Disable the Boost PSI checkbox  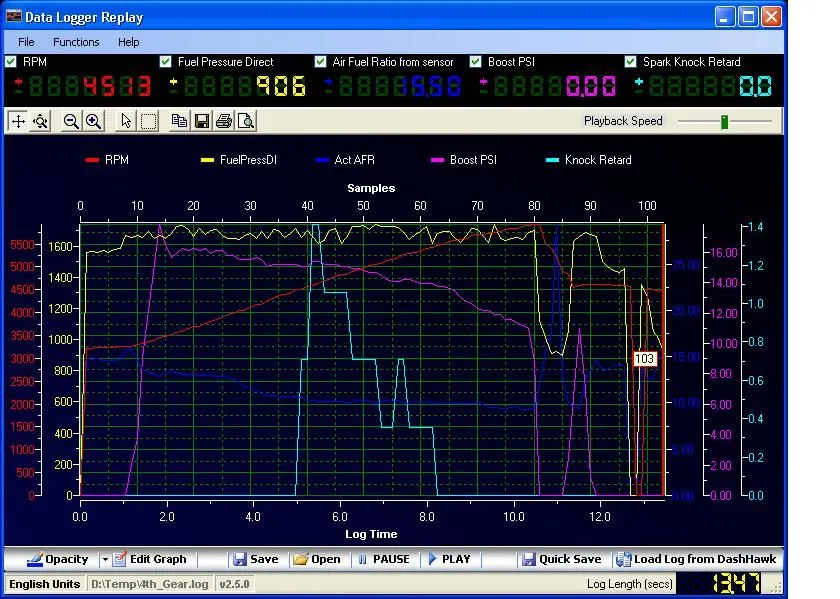475,62
